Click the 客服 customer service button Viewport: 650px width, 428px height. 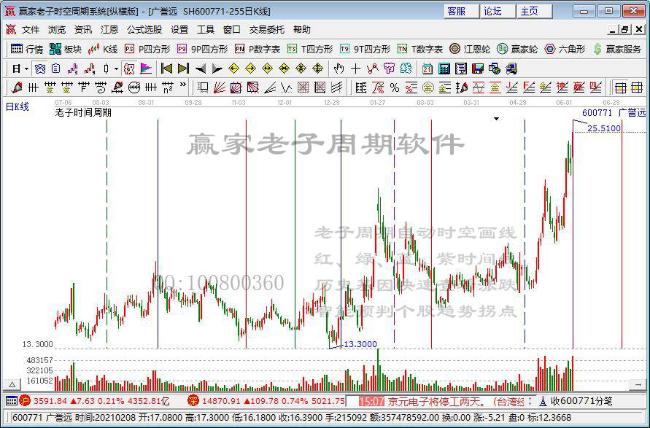[x=461, y=11]
